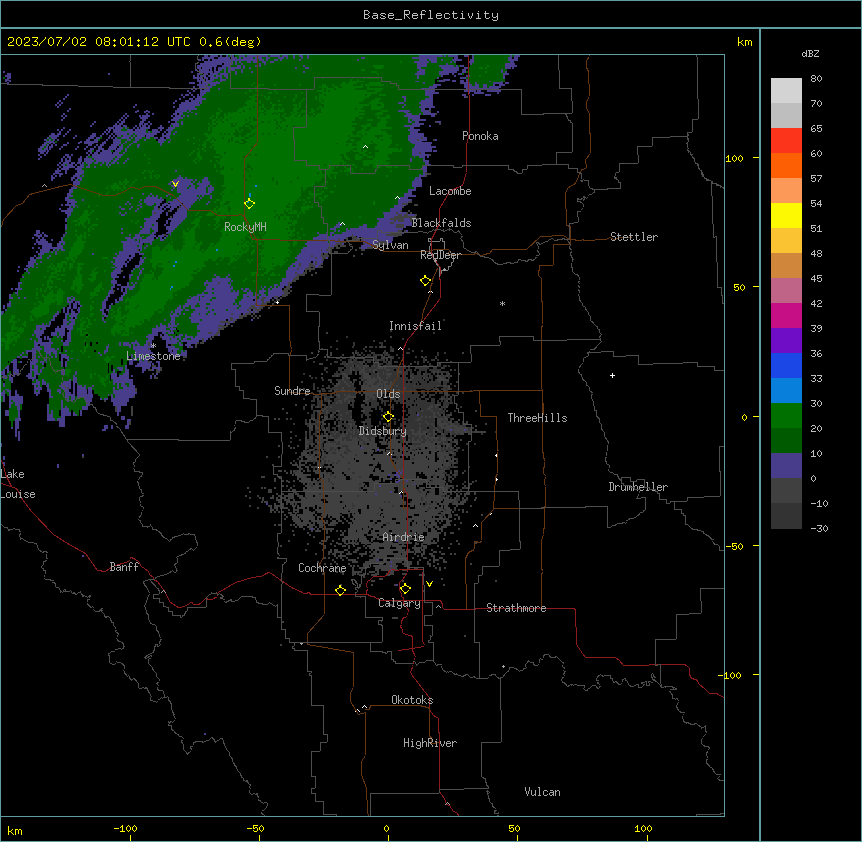
Task: Click the white asterisk above Limestone
Action: (153, 345)
